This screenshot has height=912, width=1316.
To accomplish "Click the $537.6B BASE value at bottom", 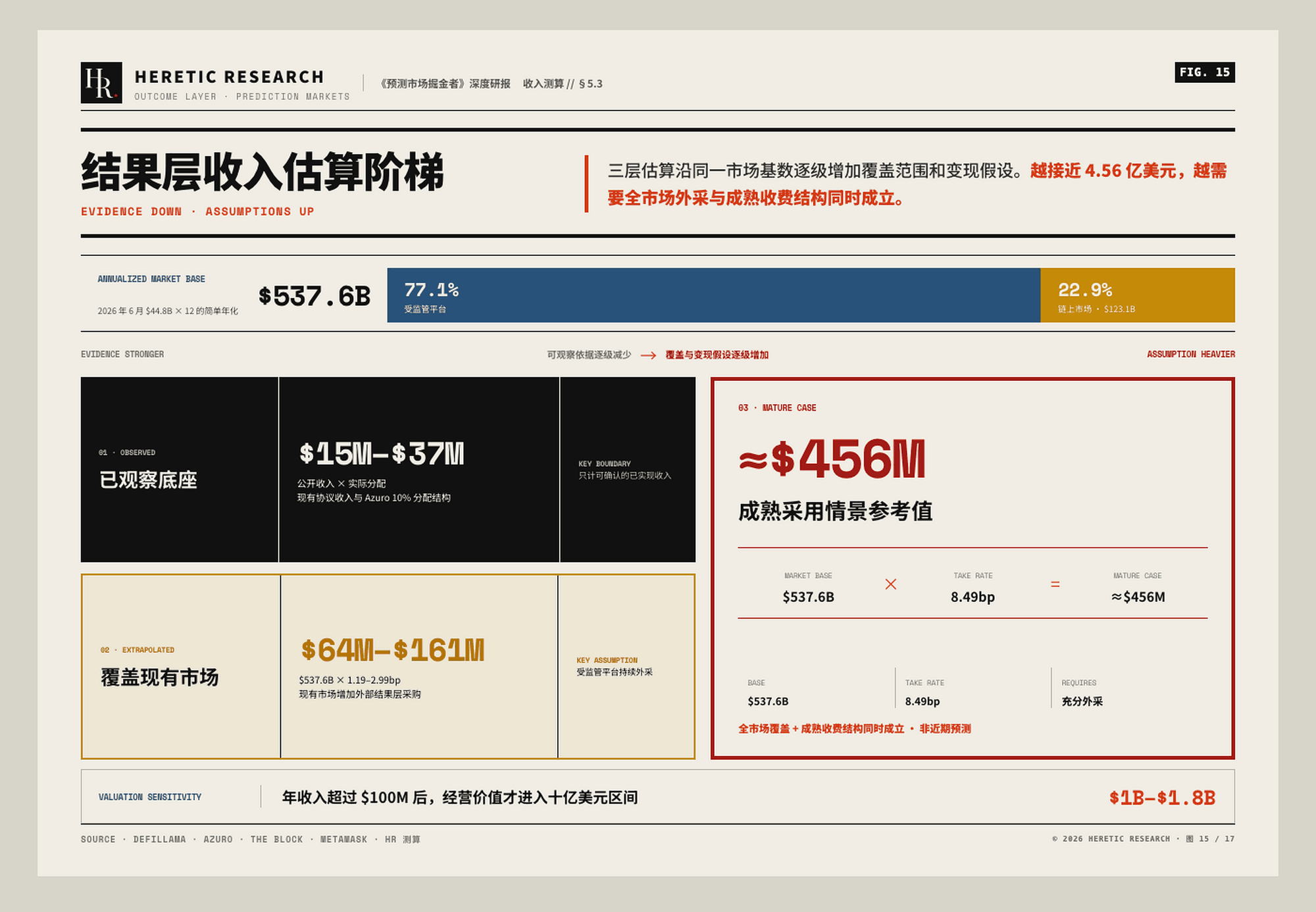I will click(768, 701).
